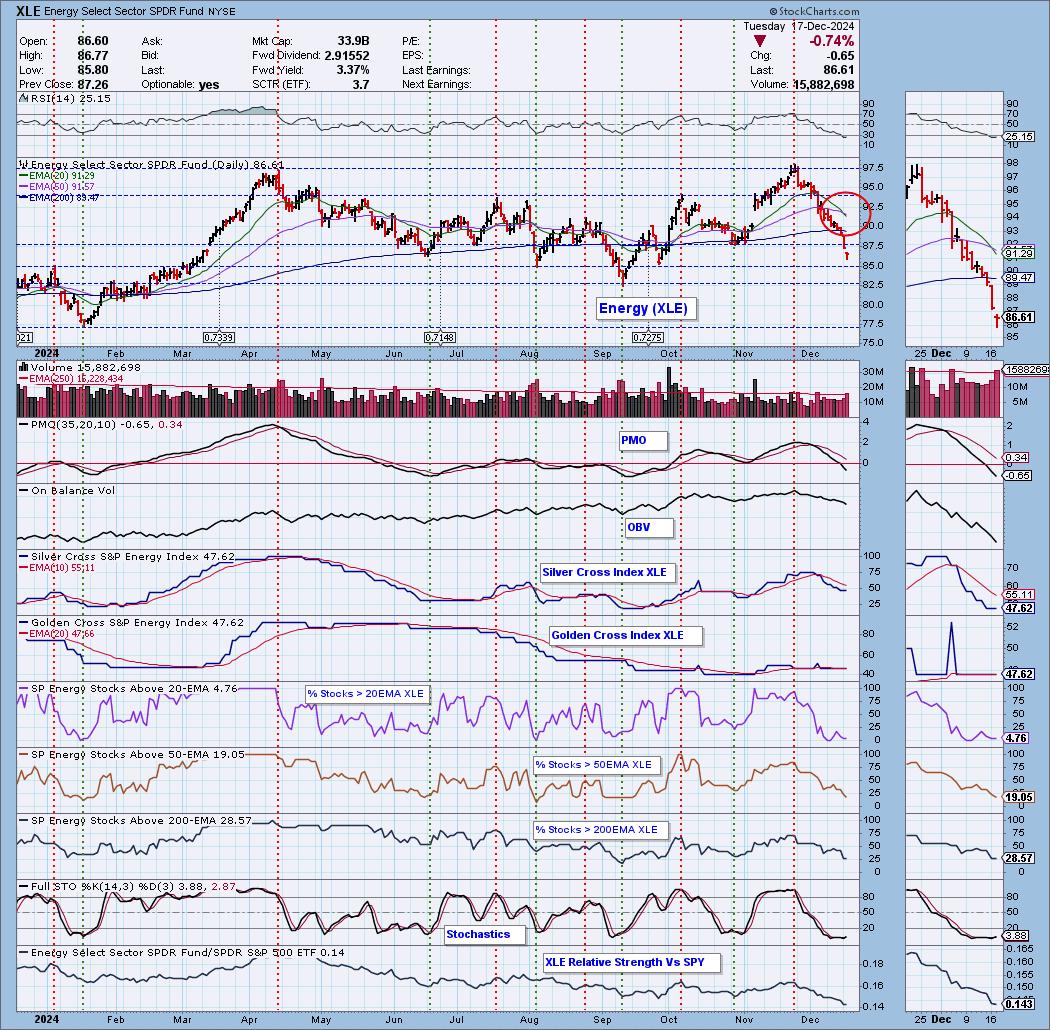Click the 86.61 price tag on zoom panel

point(1019,317)
